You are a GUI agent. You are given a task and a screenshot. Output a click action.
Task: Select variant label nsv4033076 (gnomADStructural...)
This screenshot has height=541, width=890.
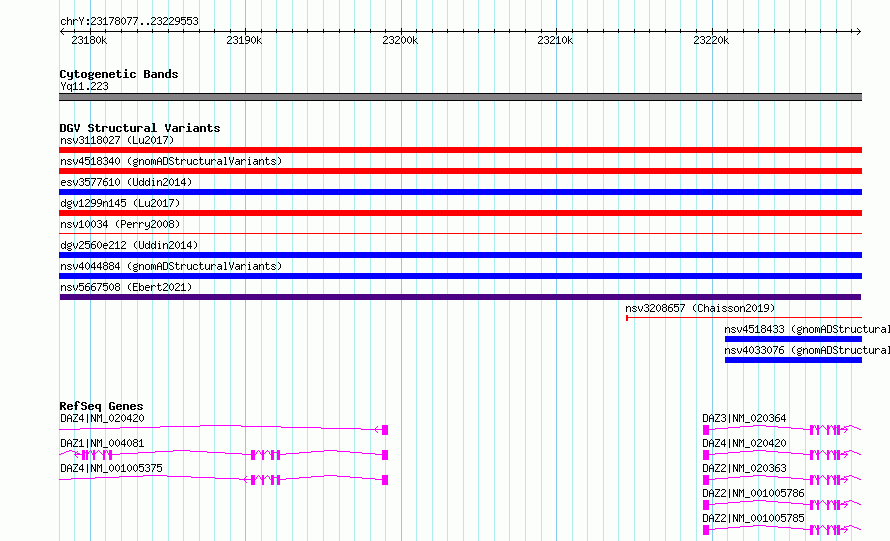807,350
